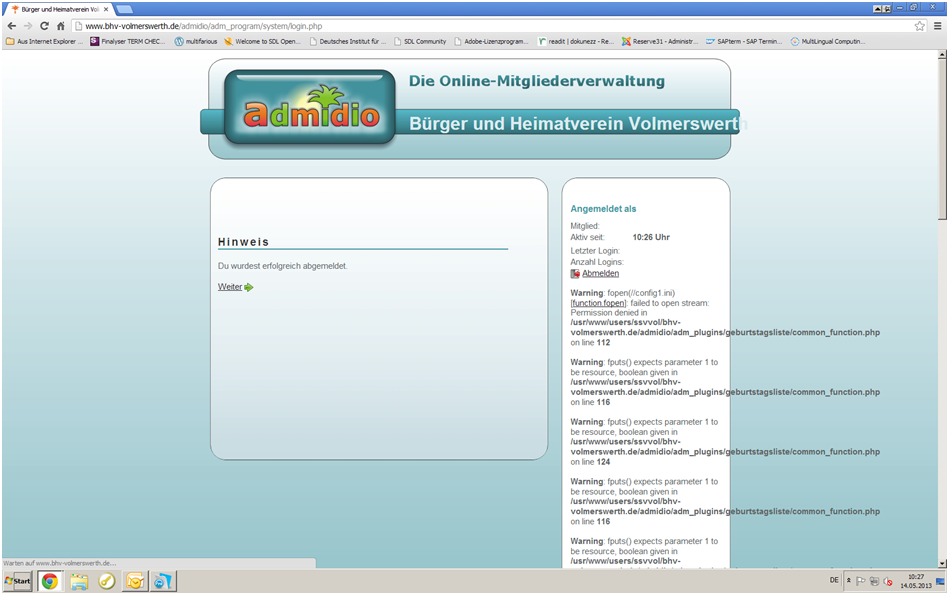The width and height of the screenshot is (949, 595).
Task: Open the Start menu
Action: (x=17, y=581)
